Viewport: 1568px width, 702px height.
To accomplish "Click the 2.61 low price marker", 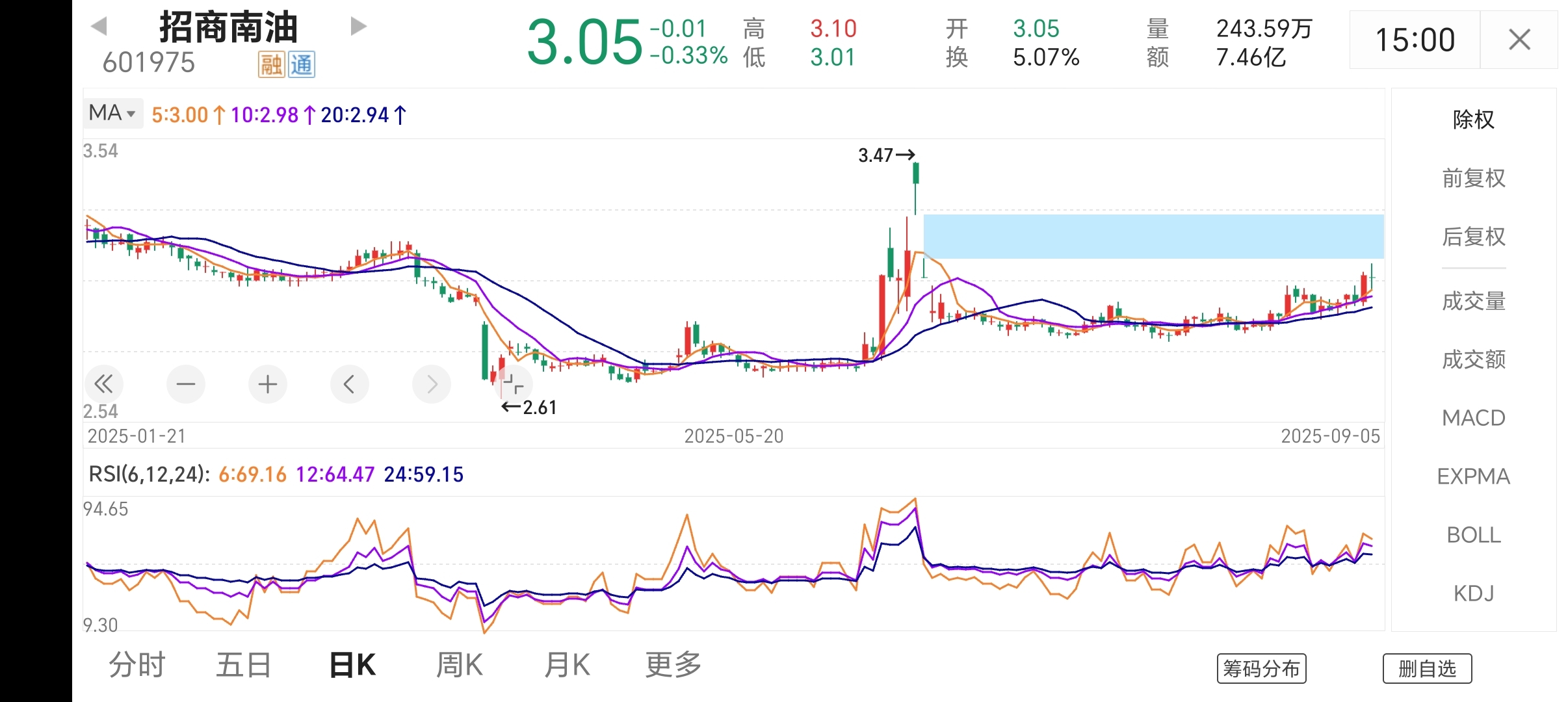I will [x=529, y=408].
